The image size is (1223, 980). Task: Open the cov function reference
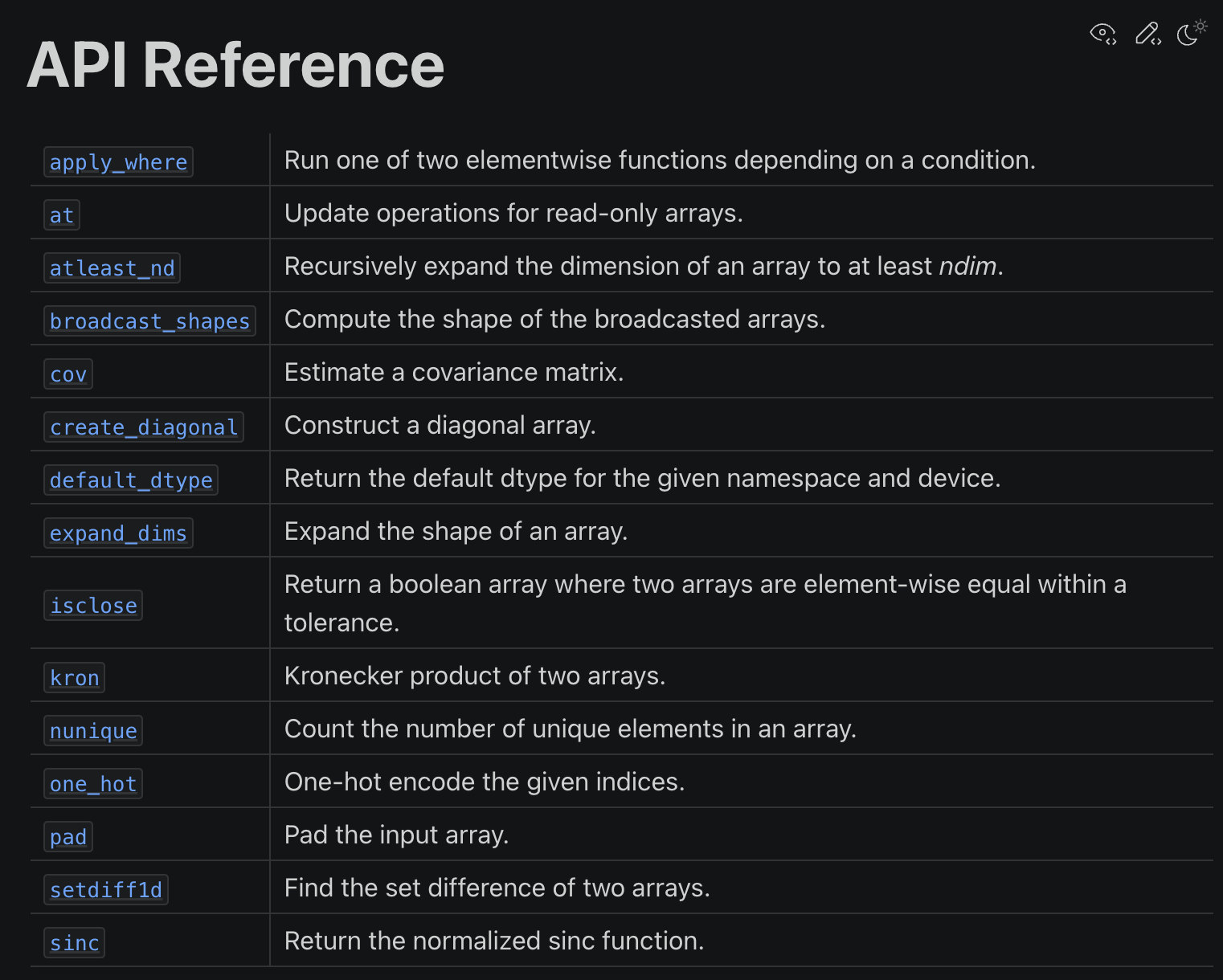click(x=68, y=374)
